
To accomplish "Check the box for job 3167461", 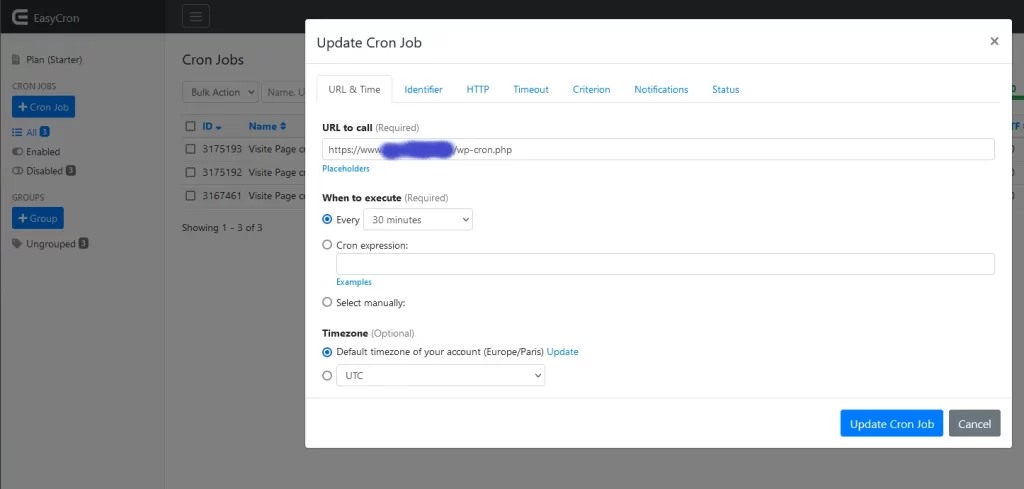I will 190,195.
